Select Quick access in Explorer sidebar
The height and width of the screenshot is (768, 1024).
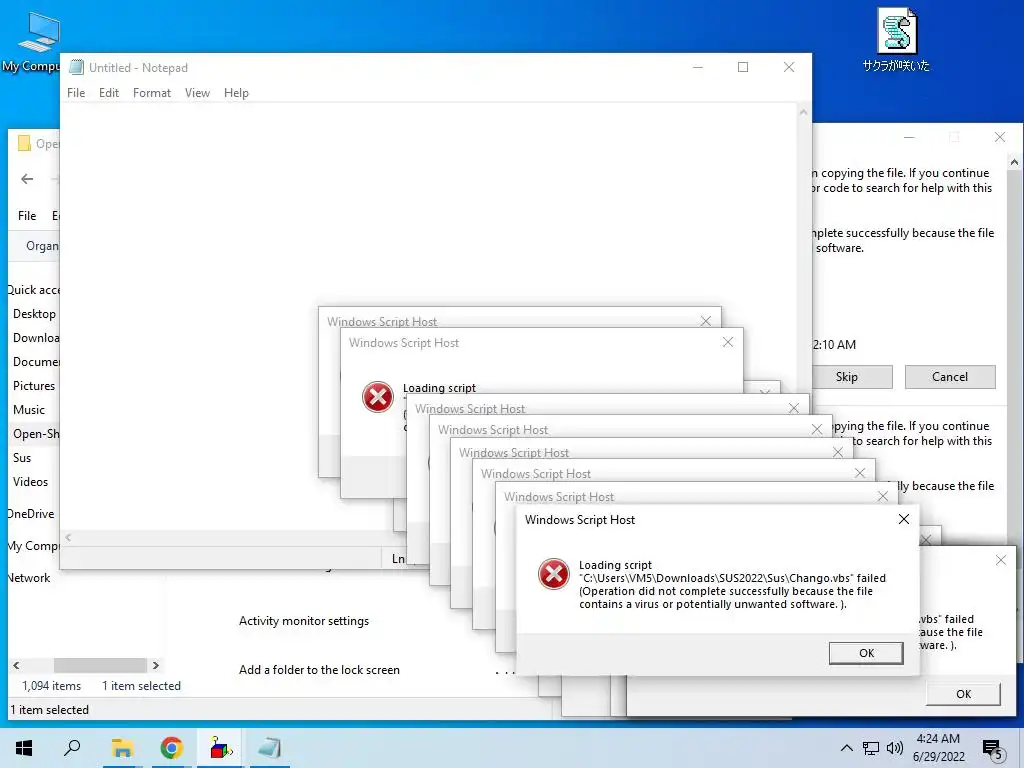click(x=33, y=290)
